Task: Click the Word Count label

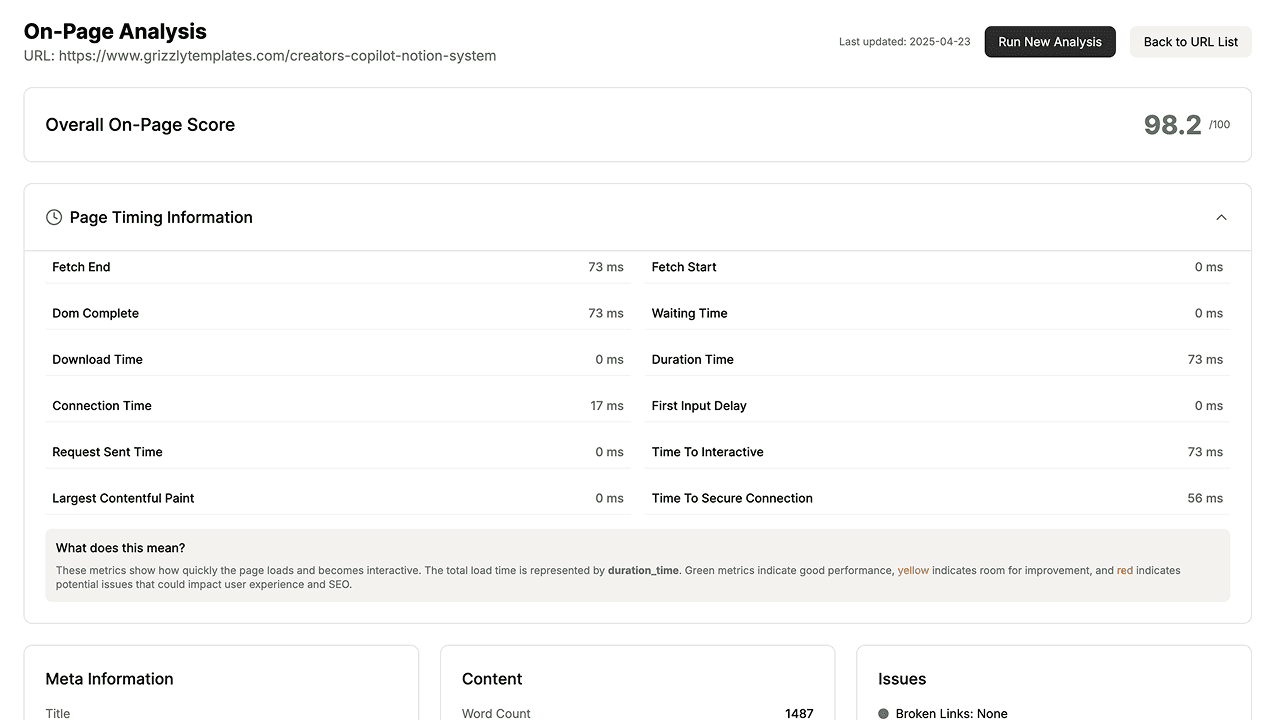Action: tap(496, 713)
